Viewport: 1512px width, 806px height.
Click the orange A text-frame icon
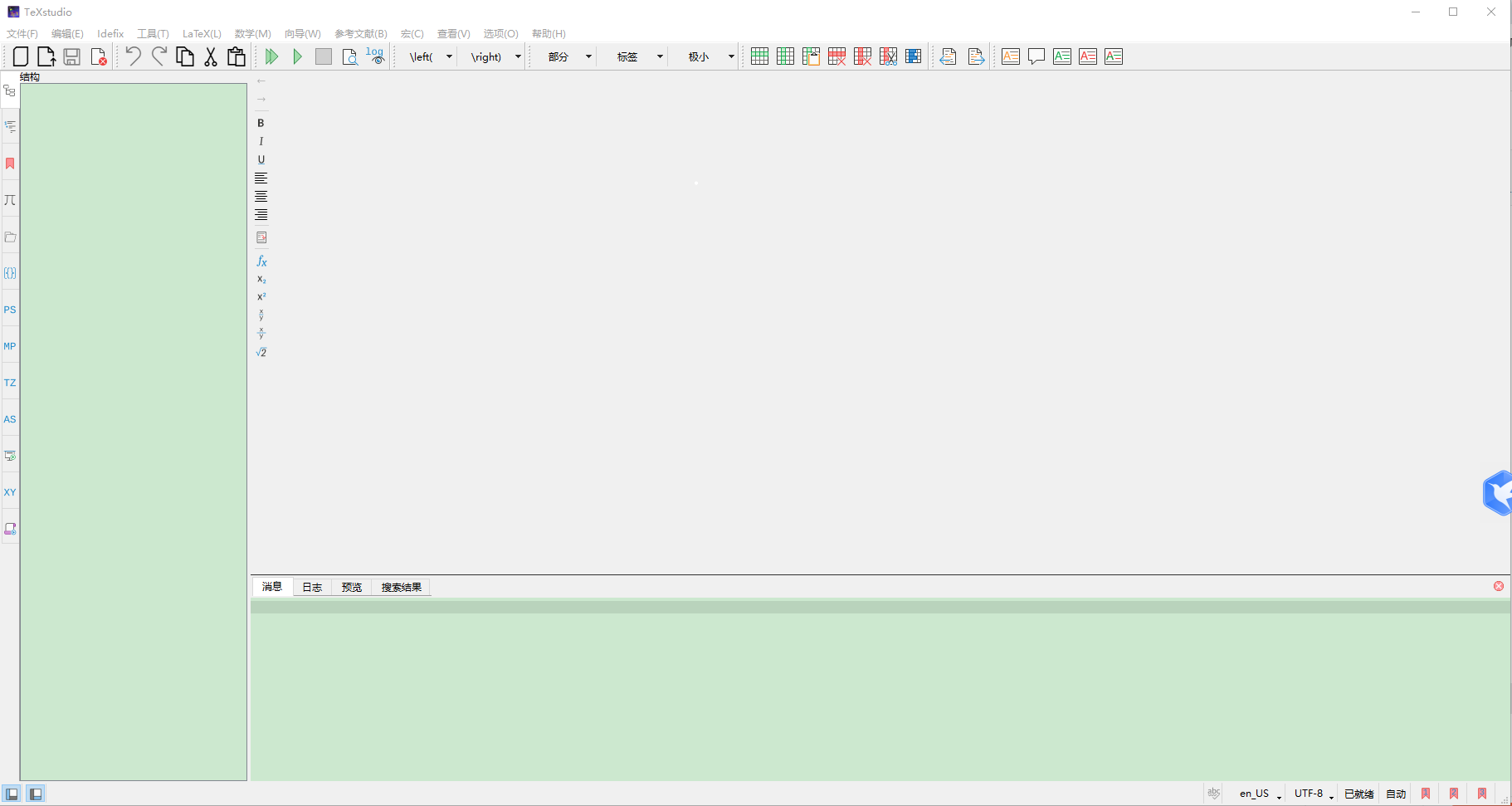pyautogui.click(x=1011, y=56)
